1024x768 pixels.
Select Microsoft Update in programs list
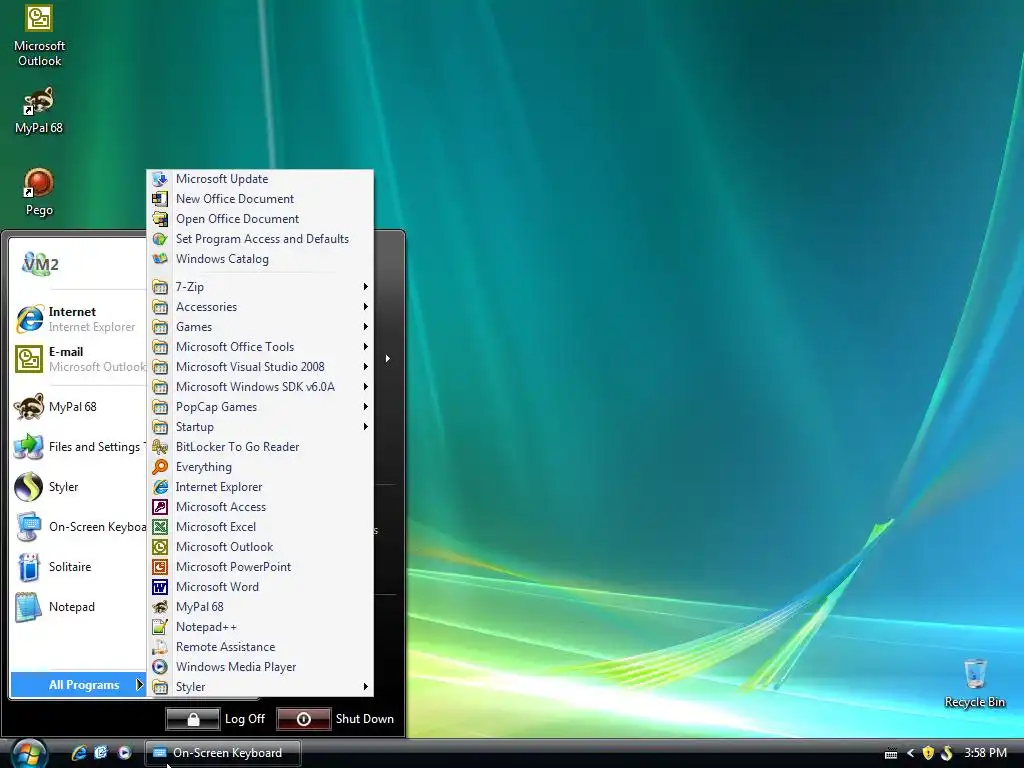tap(261, 179)
